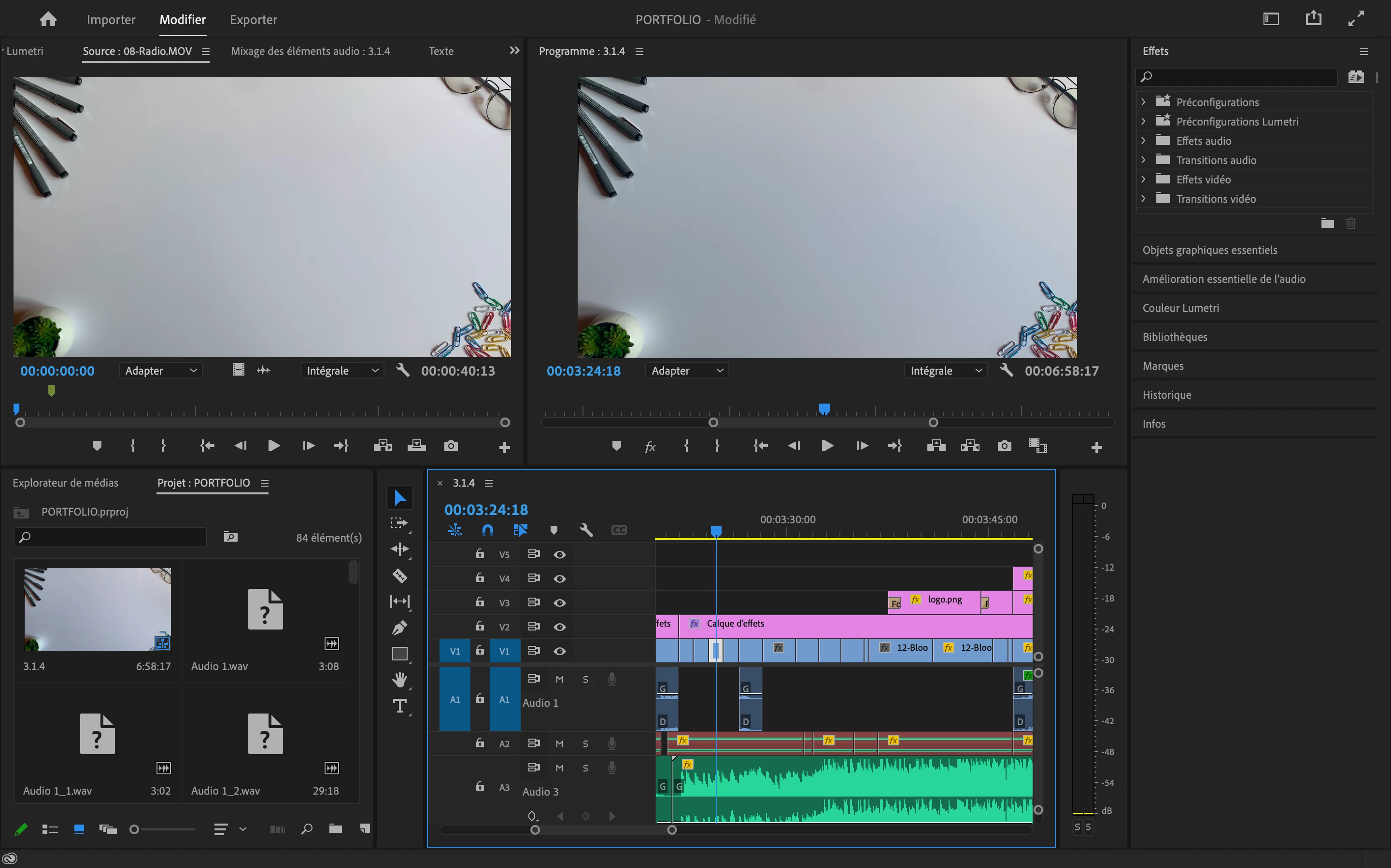
Task: Select the Hand tool
Action: click(x=400, y=680)
